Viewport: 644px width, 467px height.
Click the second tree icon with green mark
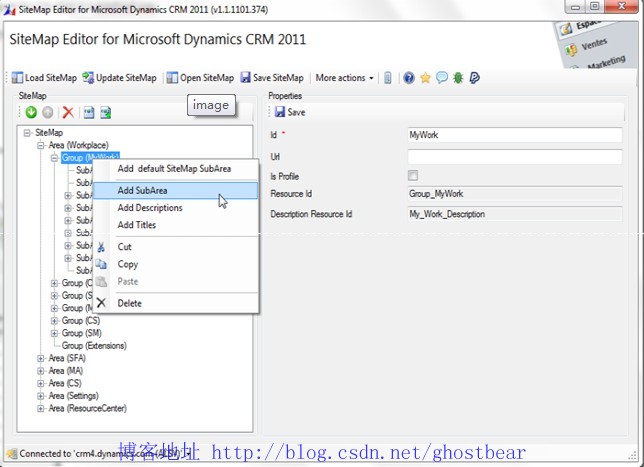click(x=106, y=112)
